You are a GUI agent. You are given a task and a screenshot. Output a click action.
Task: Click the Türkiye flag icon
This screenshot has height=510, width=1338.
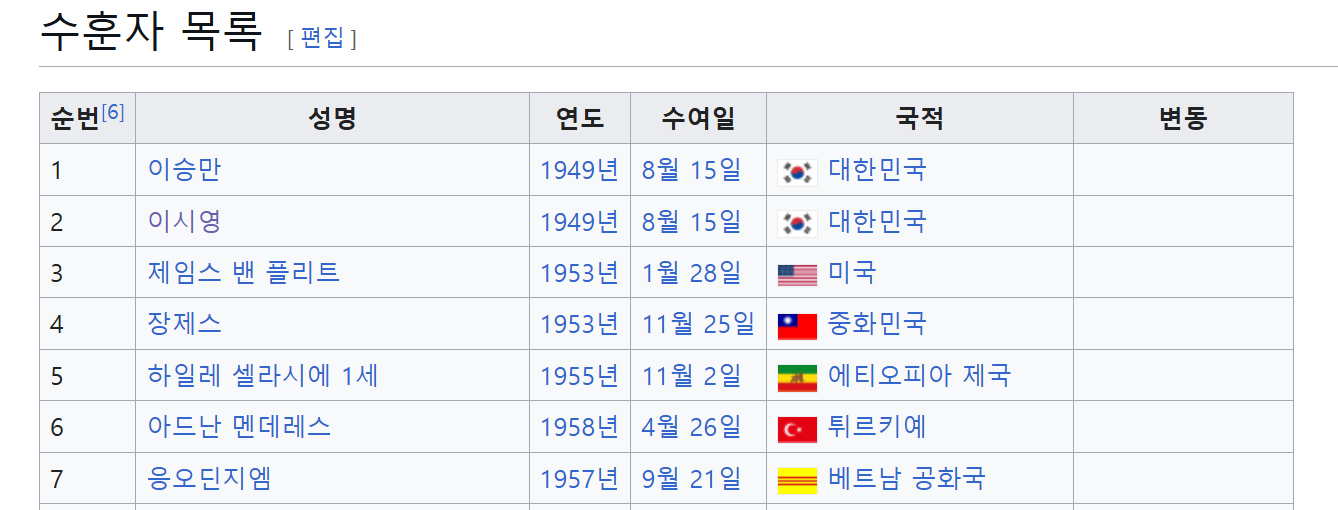797,429
